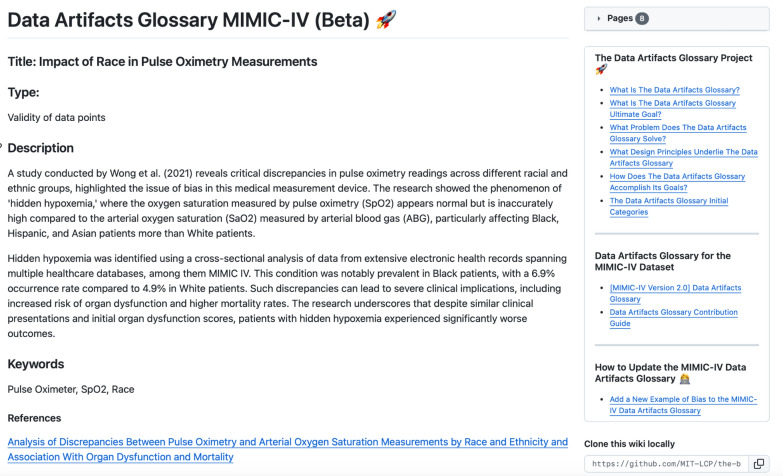Click the 'Description' section heading
Viewport: 783px width, 476px height.
pos(41,148)
